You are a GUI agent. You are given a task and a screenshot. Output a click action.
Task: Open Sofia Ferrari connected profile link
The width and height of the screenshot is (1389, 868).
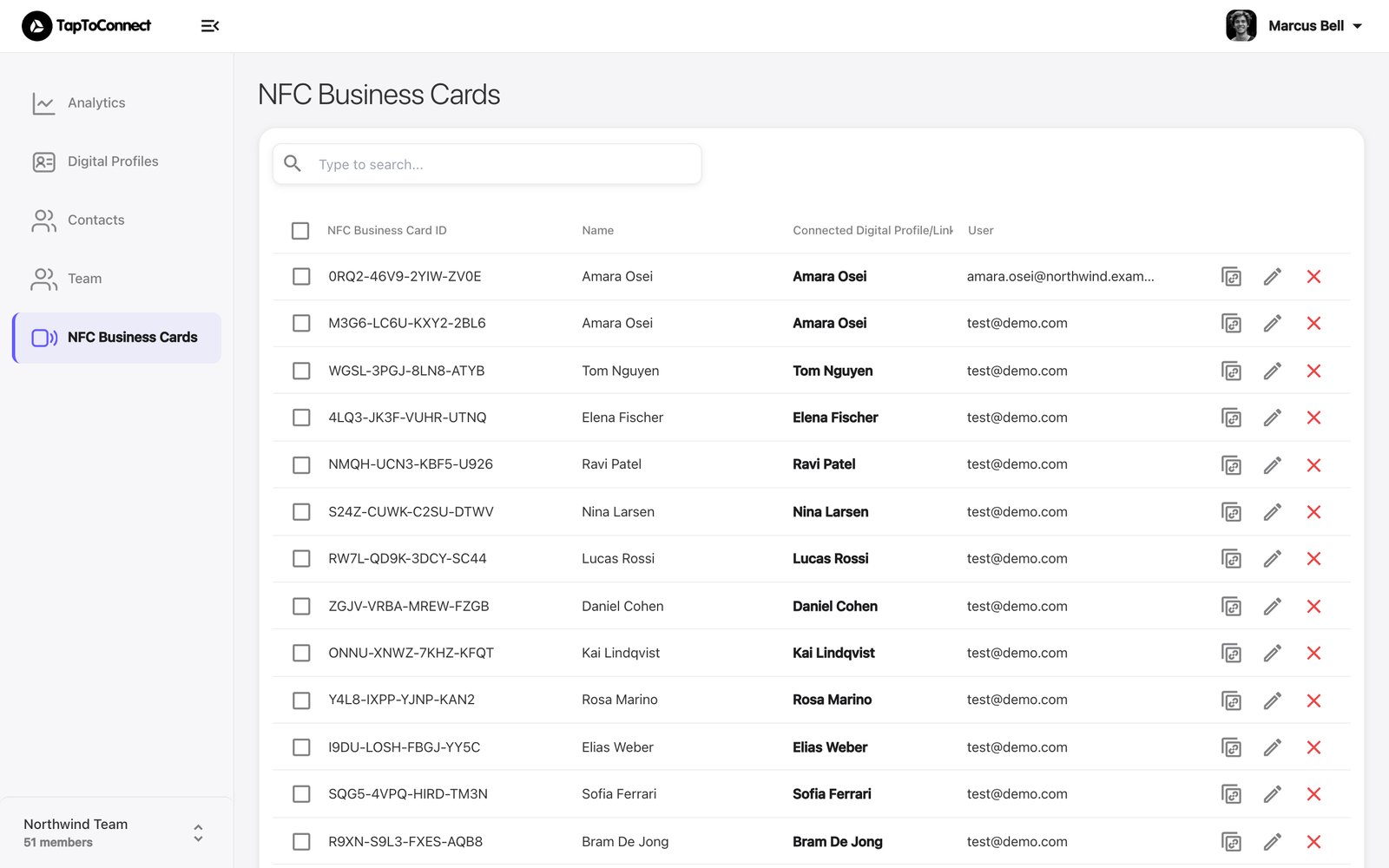[832, 793]
